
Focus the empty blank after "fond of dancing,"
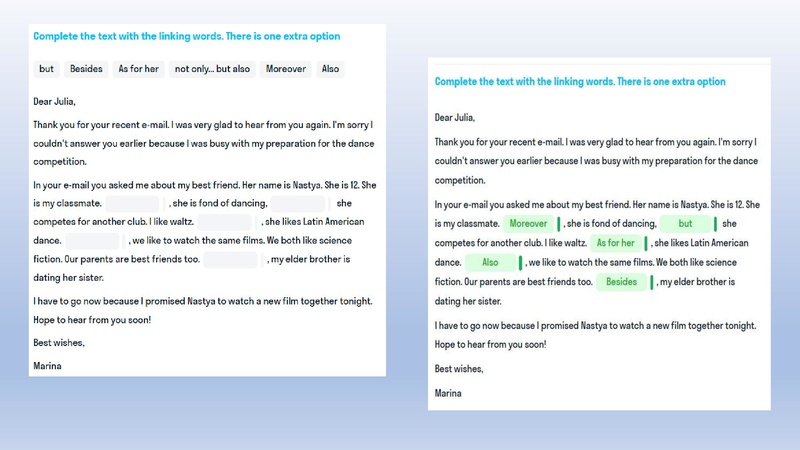click(298, 203)
